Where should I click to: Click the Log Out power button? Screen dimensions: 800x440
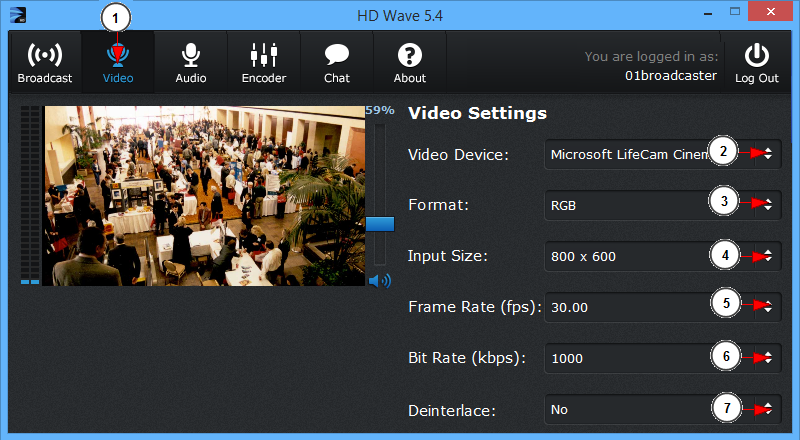pos(757,62)
